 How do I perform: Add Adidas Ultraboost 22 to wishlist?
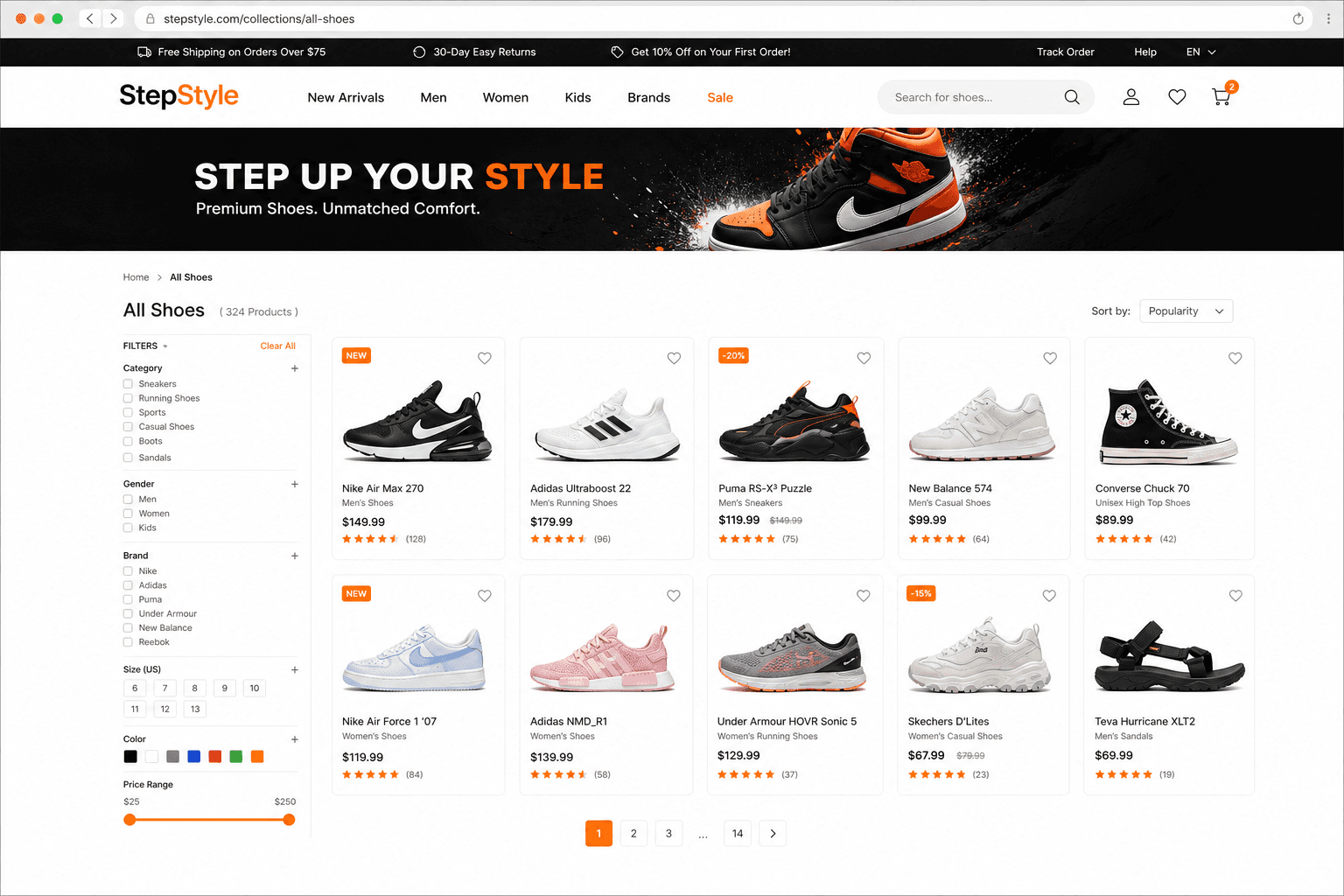(674, 358)
